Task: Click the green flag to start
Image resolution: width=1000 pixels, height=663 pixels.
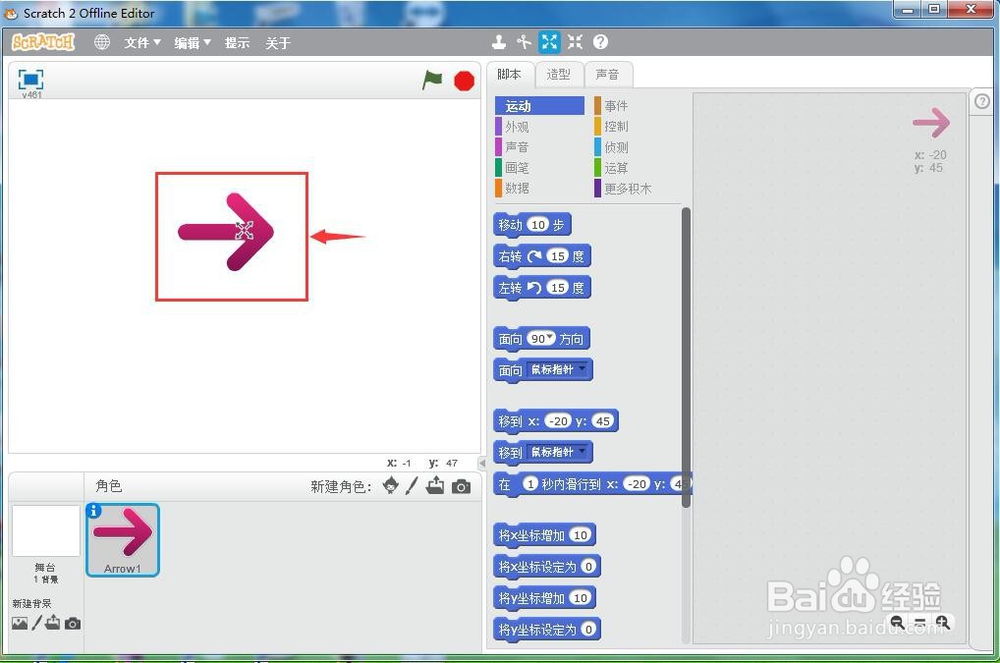Action: [x=432, y=80]
